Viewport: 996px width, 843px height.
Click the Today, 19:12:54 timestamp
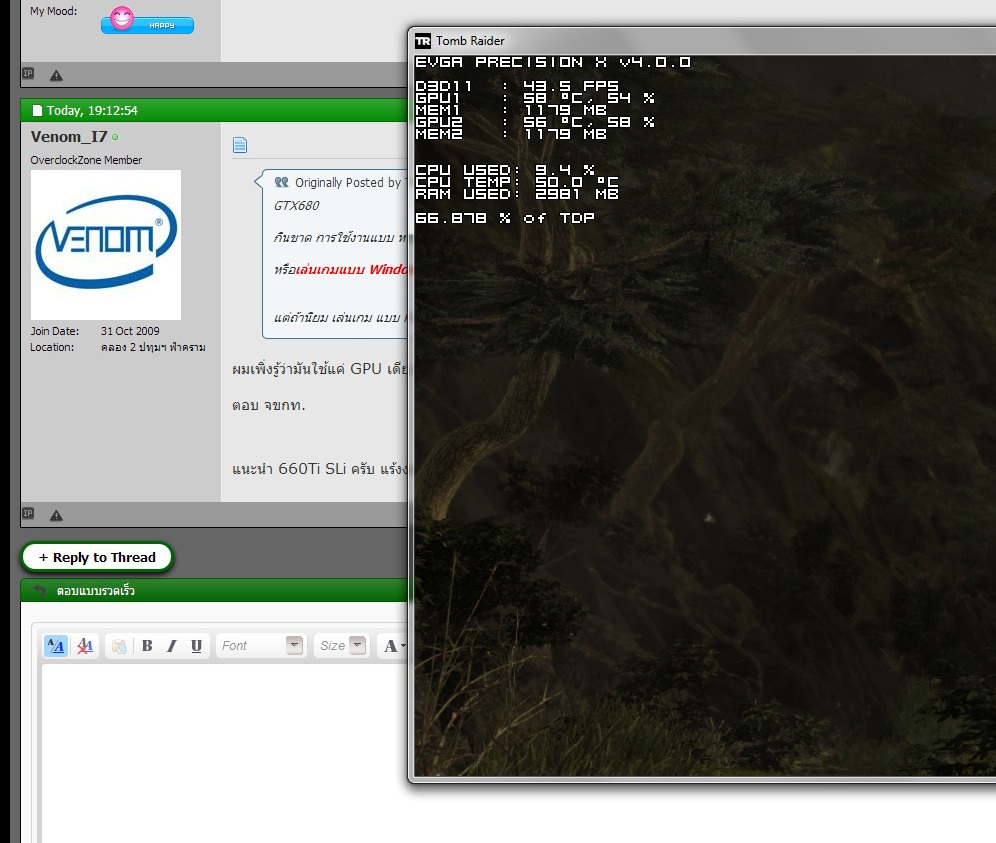coord(92,111)
